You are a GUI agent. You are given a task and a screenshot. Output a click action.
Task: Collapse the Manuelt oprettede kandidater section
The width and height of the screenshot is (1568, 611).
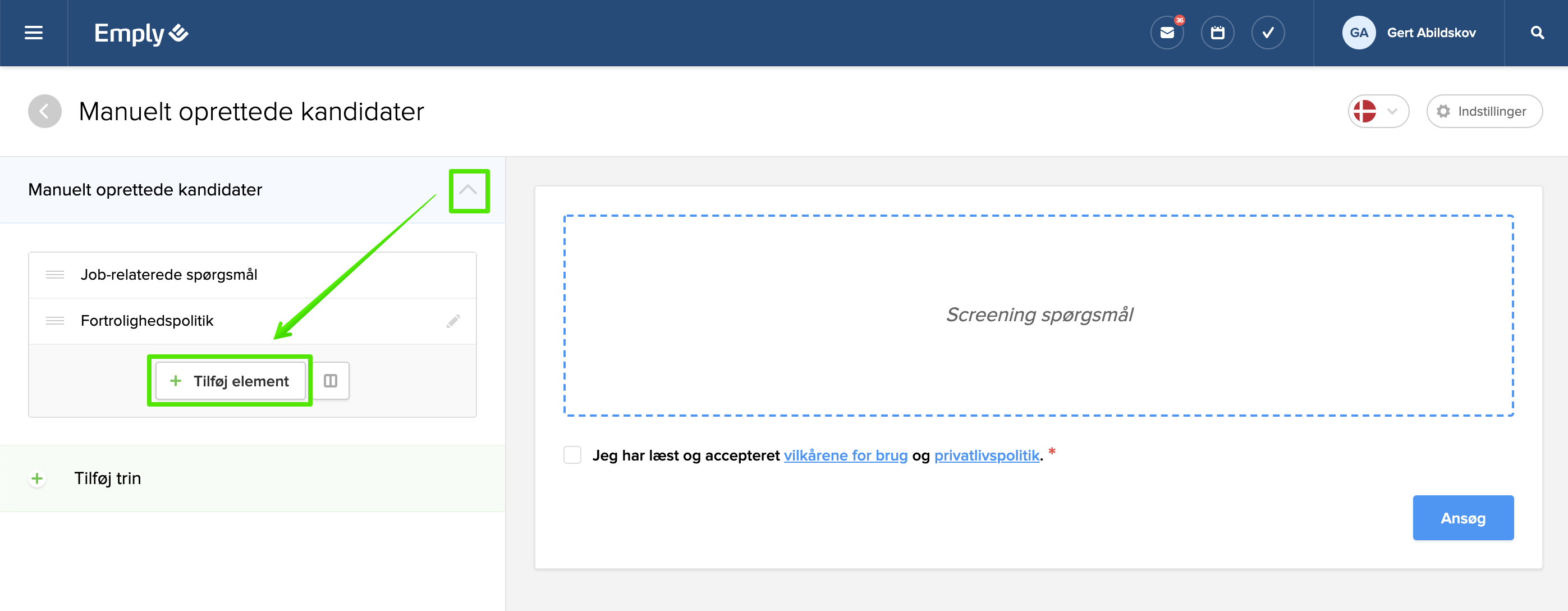pyautogui.click(x=468, y=190)
